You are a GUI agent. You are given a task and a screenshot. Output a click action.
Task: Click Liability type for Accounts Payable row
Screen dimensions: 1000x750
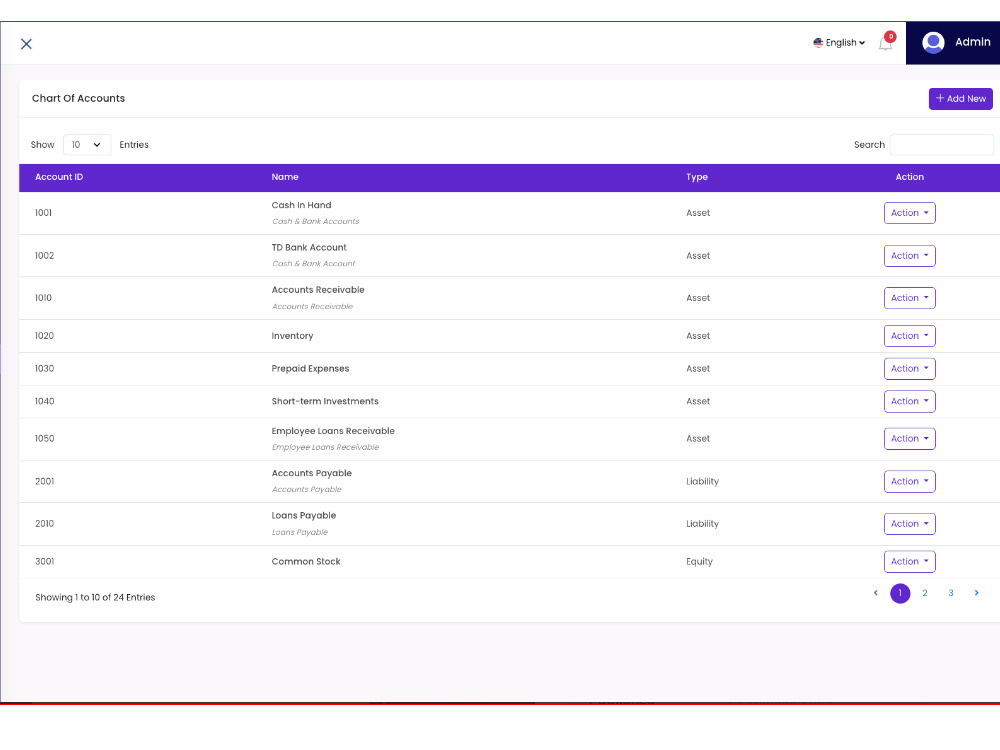(x=702, y=482)
